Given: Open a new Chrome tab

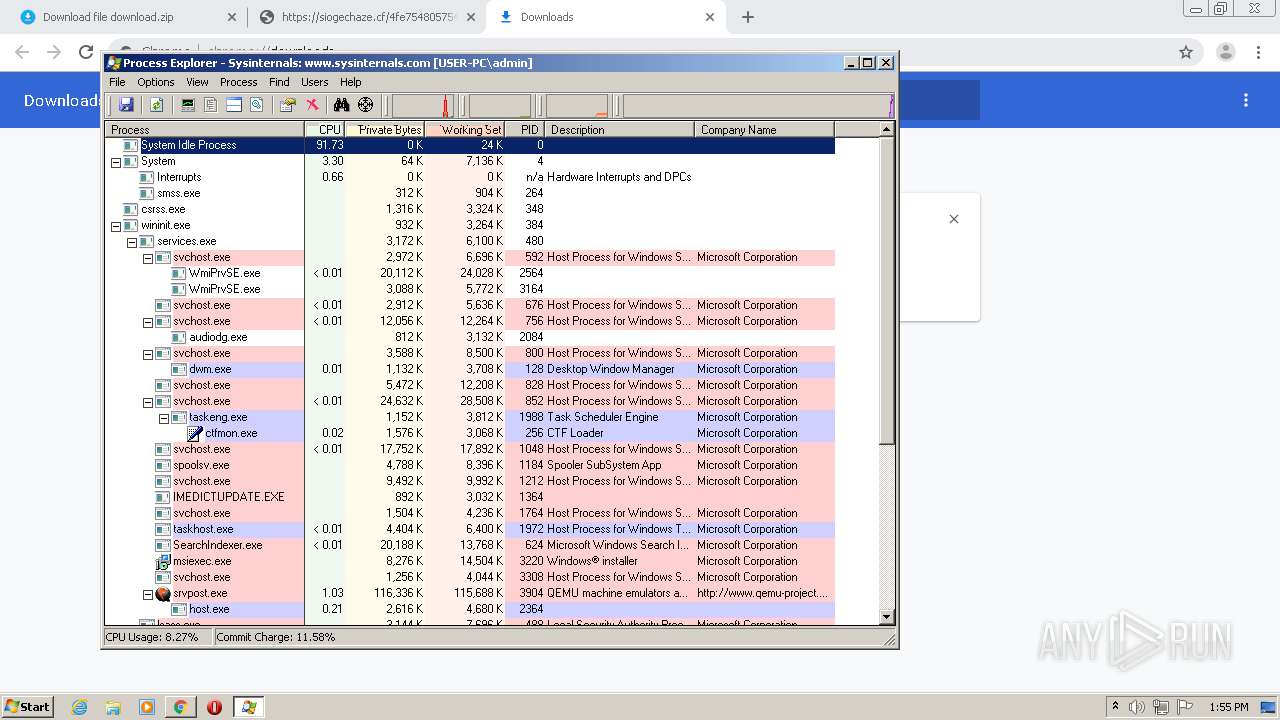Looking at the screenshot, I should click(748, 17).
